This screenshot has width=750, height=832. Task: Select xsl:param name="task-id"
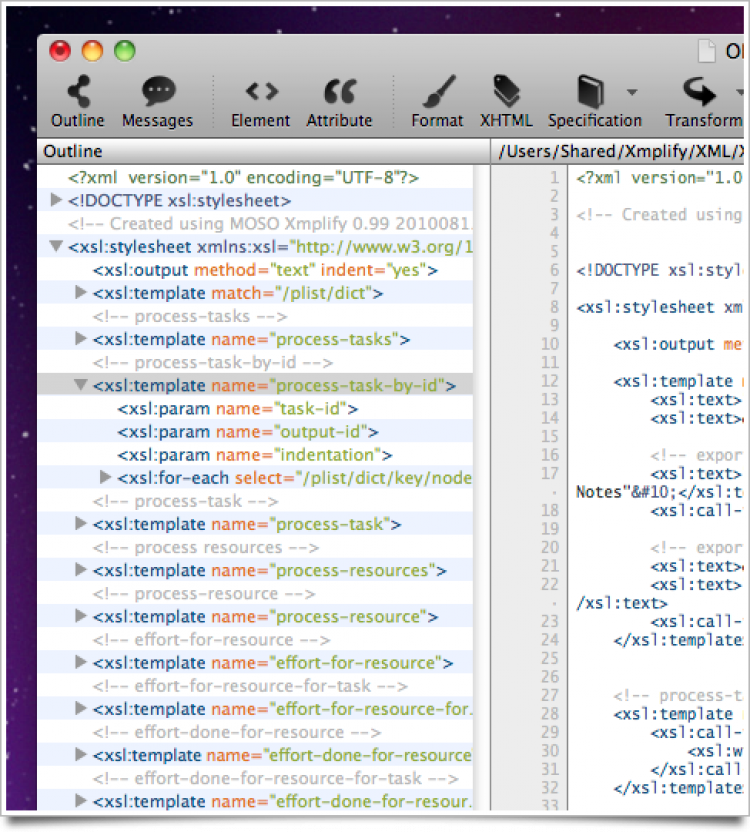[x=255, y=408]
